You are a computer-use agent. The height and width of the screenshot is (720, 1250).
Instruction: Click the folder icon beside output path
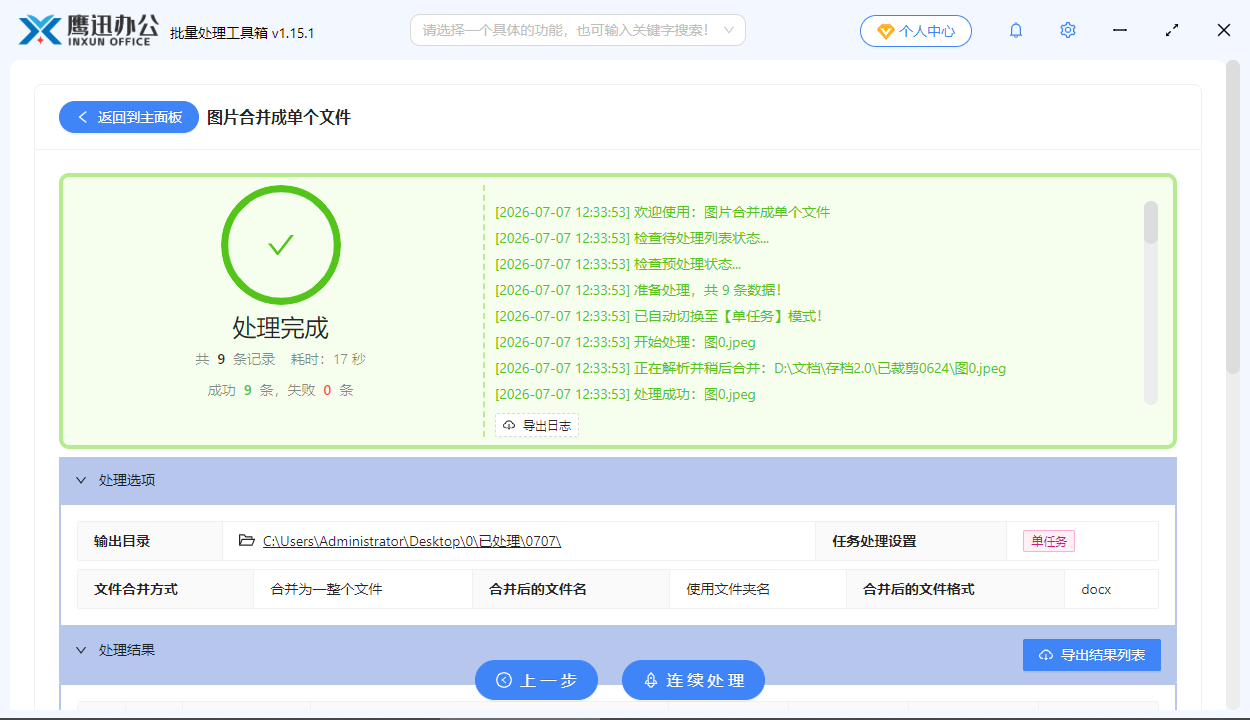[x=247, y=541]
